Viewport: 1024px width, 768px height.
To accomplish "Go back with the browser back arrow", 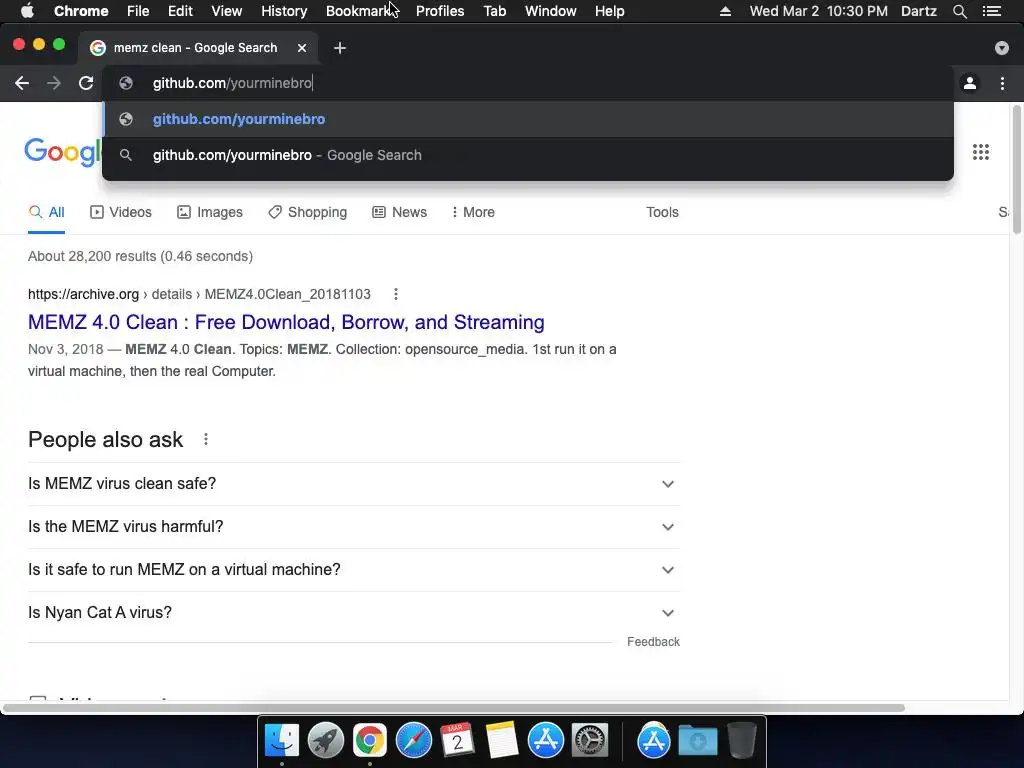I will 22,83.
